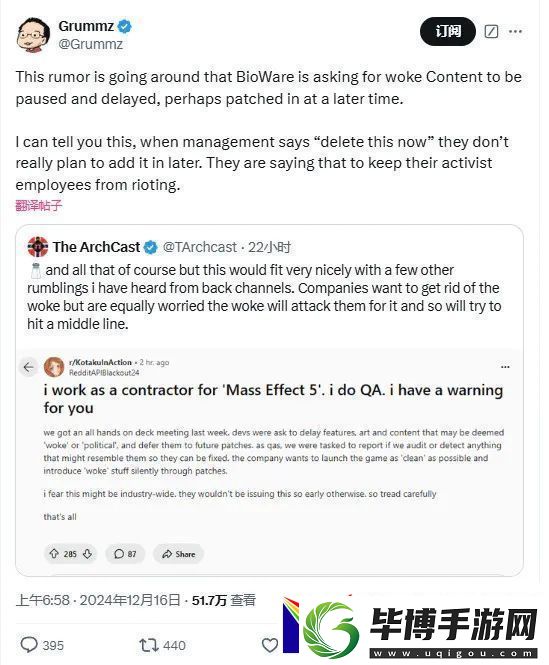Viewport: 549px width, 665px height.
Task: Open the 87 comments on Reddit post
Action: [x=125, y=554]
